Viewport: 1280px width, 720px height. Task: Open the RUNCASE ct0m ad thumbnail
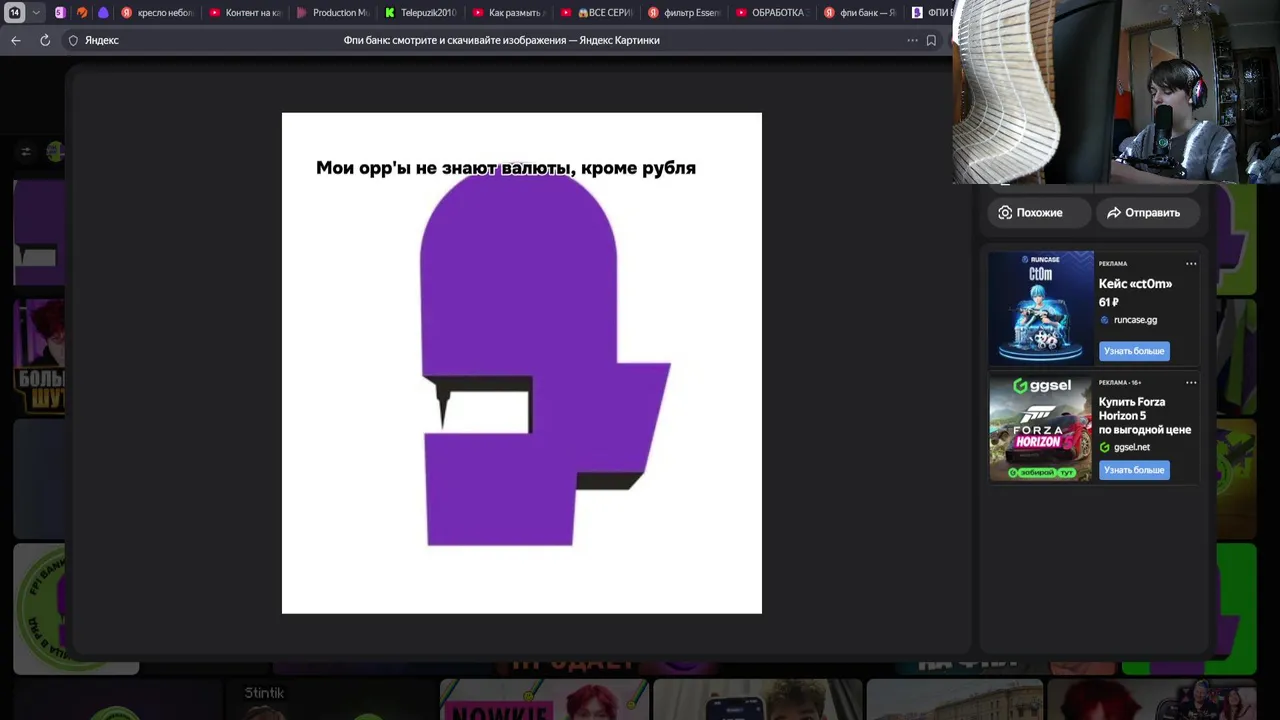click(1041, 308)
